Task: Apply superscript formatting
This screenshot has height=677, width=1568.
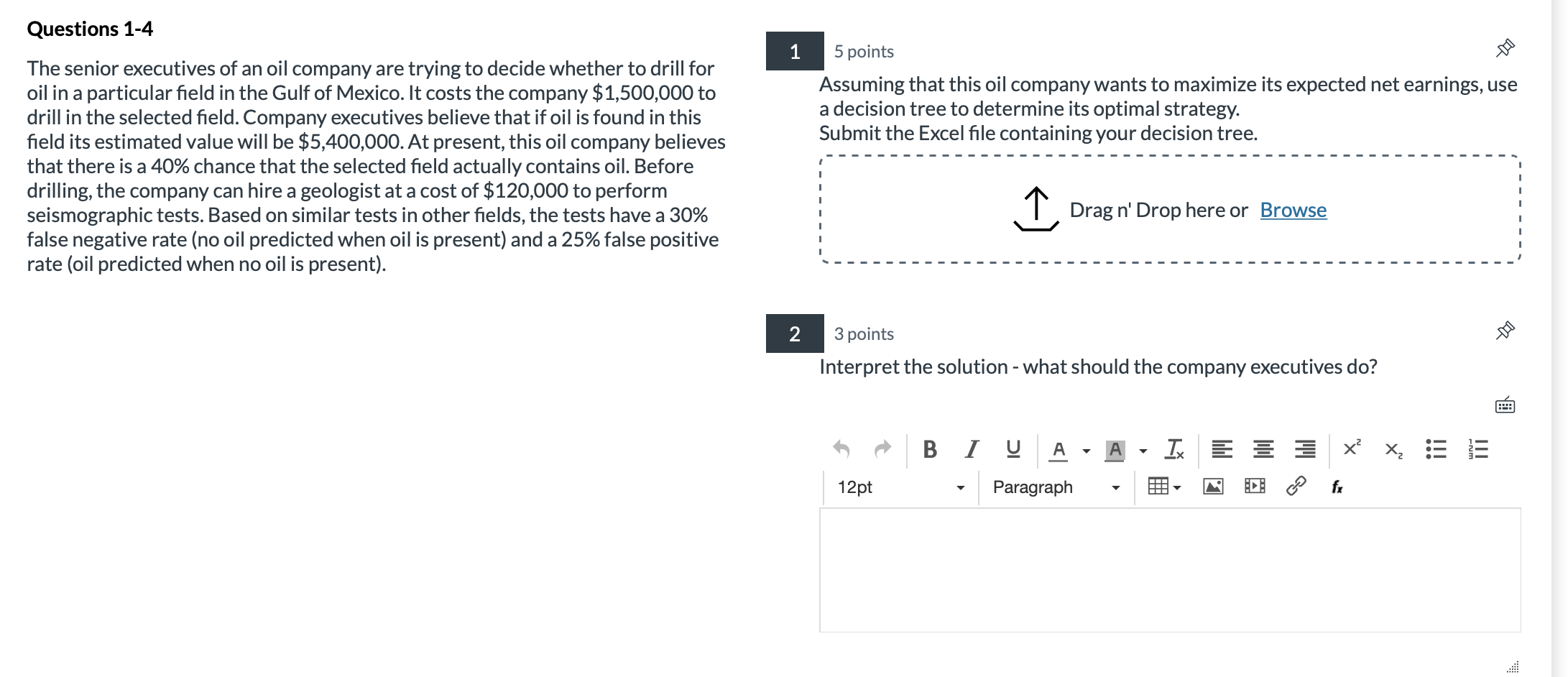Action: [1351, 448]
